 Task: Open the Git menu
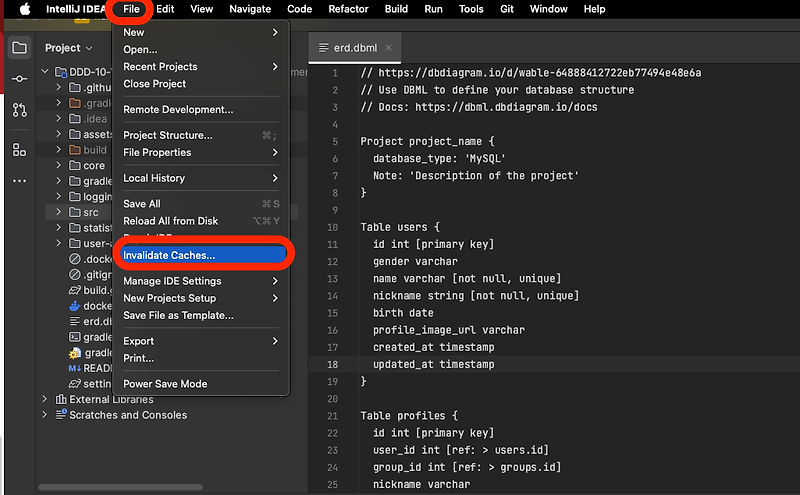[x=507, y=9]
